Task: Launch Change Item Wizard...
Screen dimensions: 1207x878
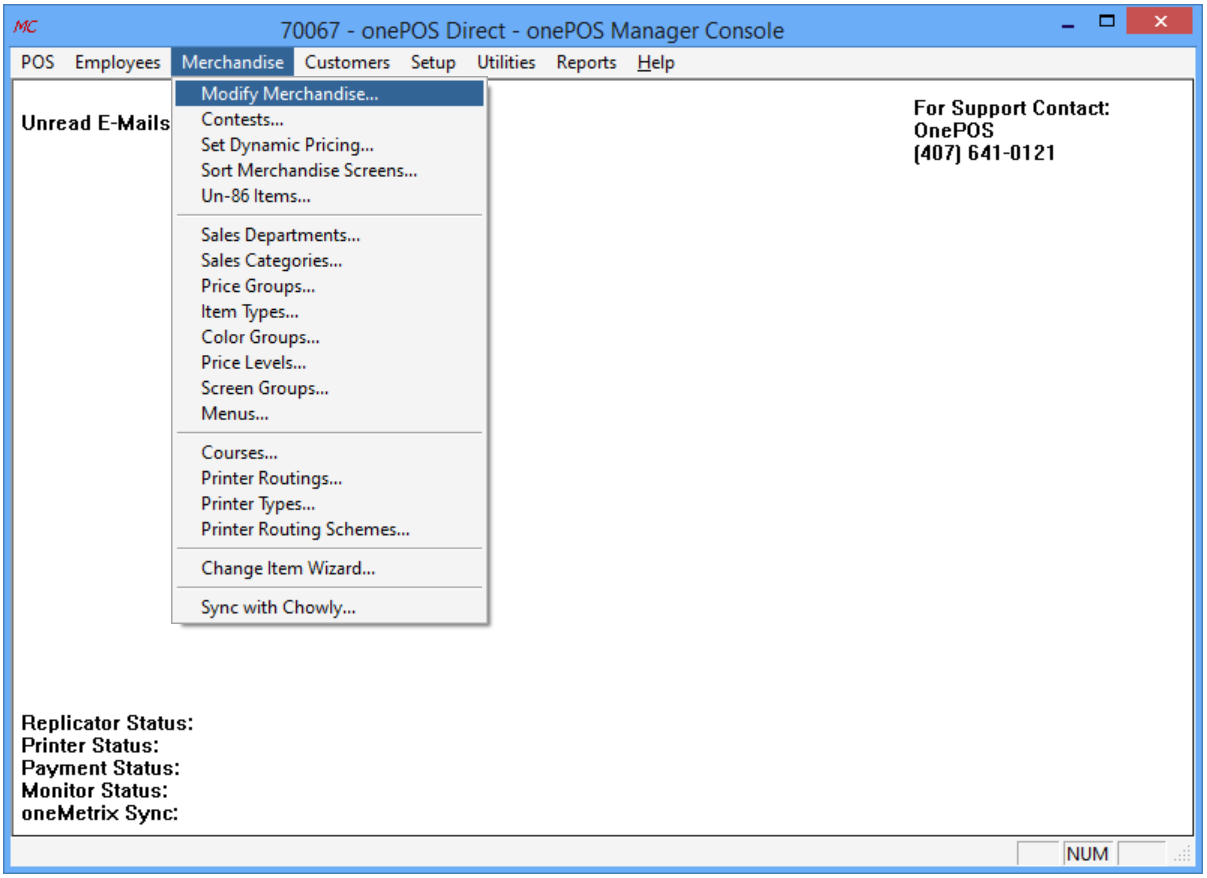Action: click(329, 568)
